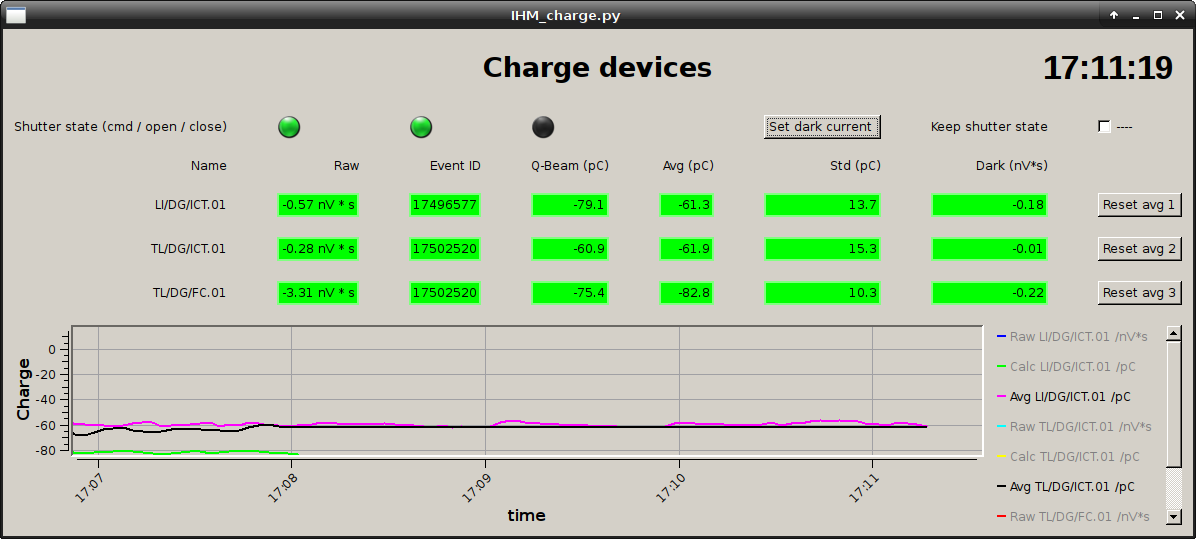Select the LI/DG/ICT.01 Event ID field
1196x539 pixels.
445,205
